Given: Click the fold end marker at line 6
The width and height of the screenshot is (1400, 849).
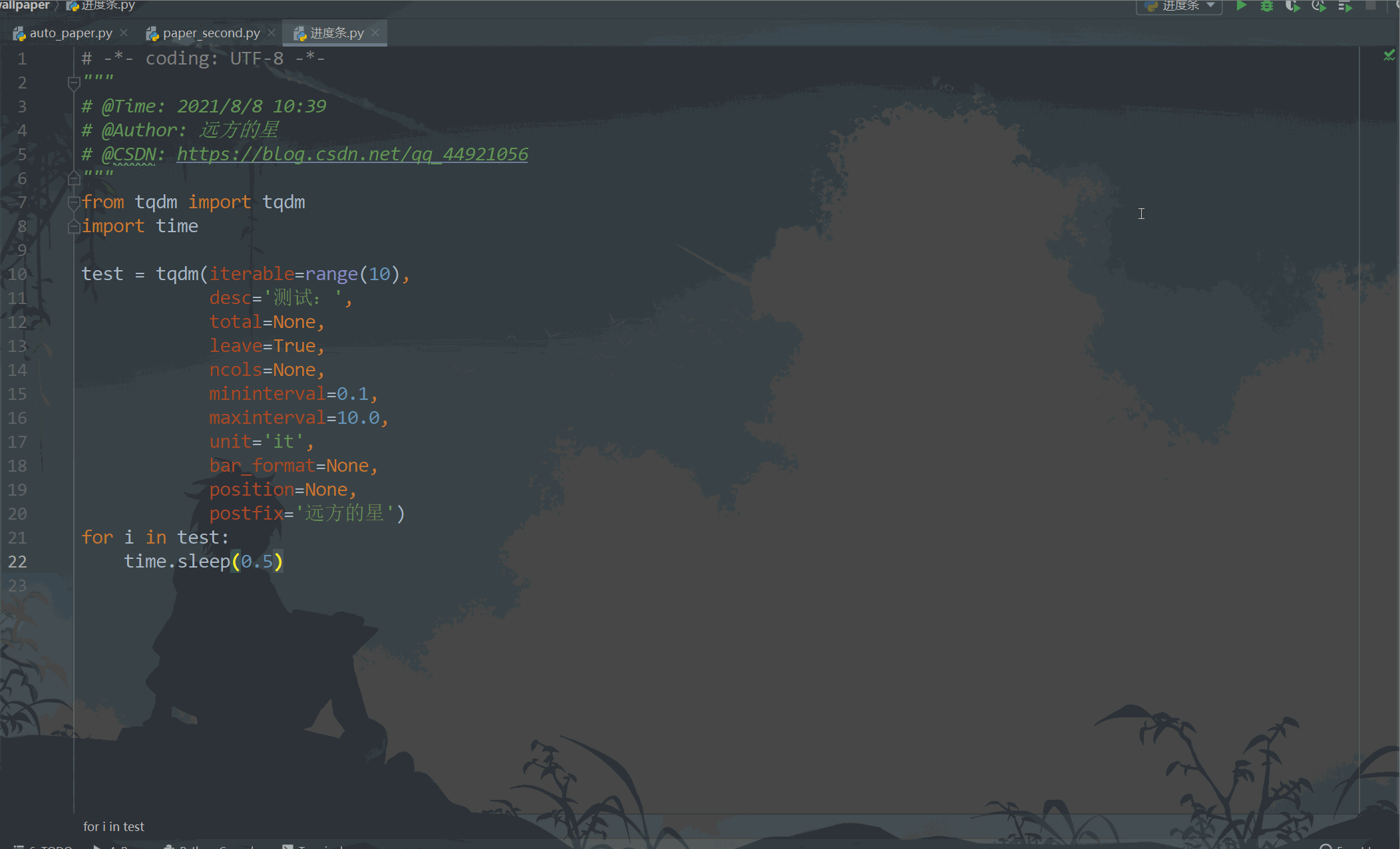Looking at the screenshot, I should click(74, 178).
